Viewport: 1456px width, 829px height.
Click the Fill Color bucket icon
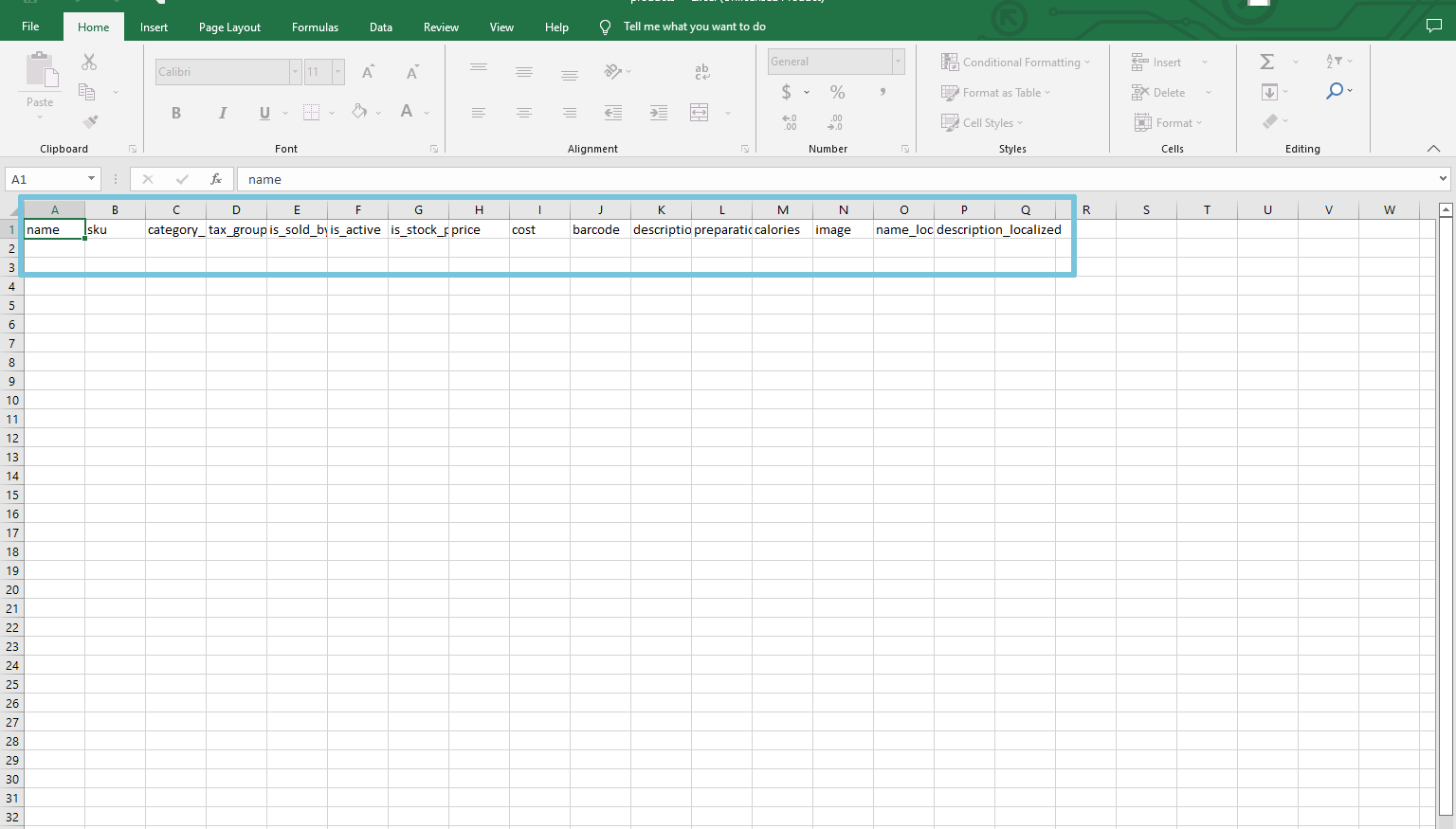[359, 112]
